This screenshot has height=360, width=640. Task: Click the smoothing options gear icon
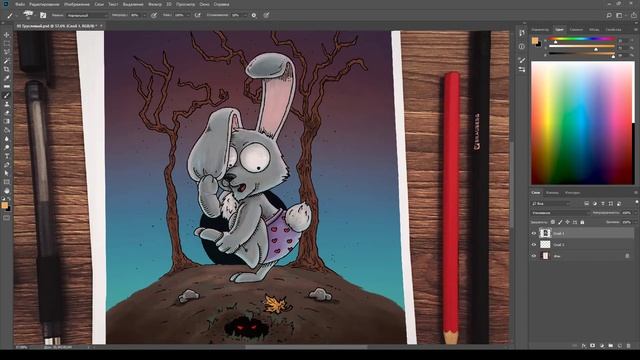[x=254, y=15]
